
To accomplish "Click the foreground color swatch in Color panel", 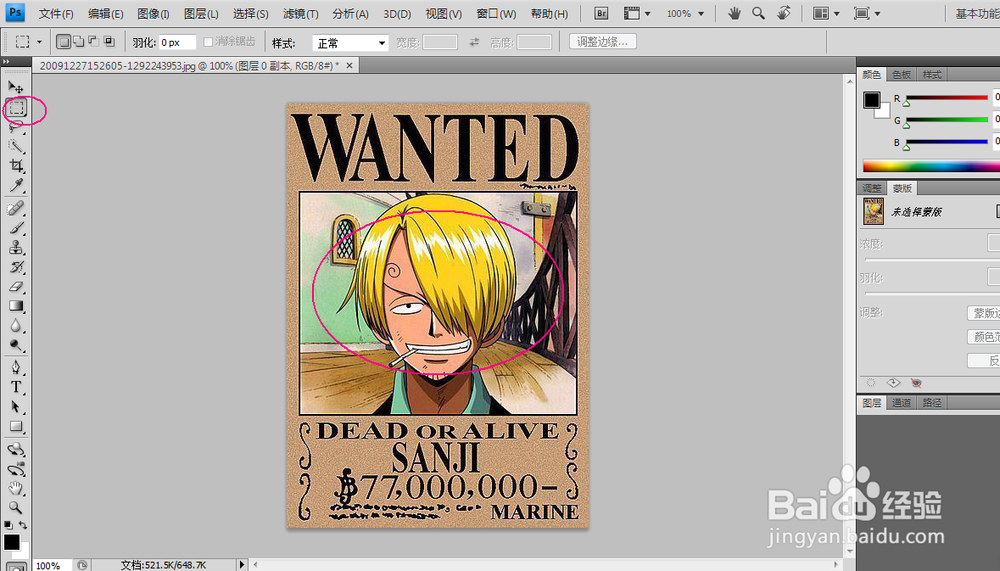I will tap(872, 100).
